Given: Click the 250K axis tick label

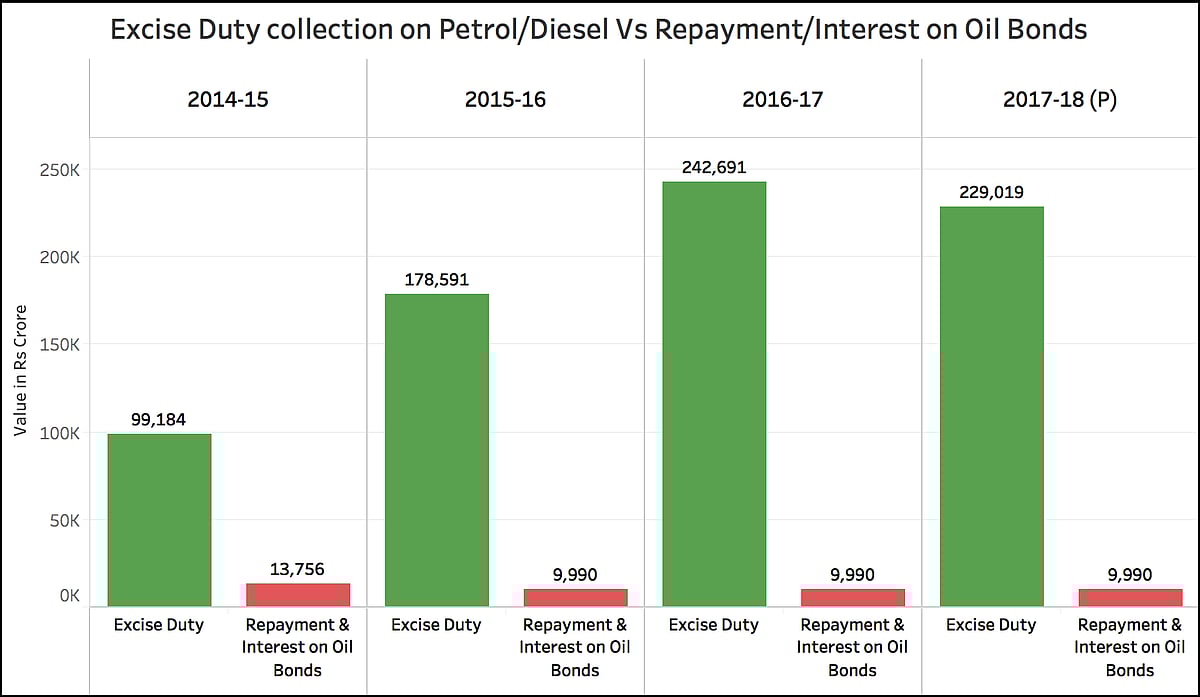Looking at the screenshot, I should tap(60, 169).
